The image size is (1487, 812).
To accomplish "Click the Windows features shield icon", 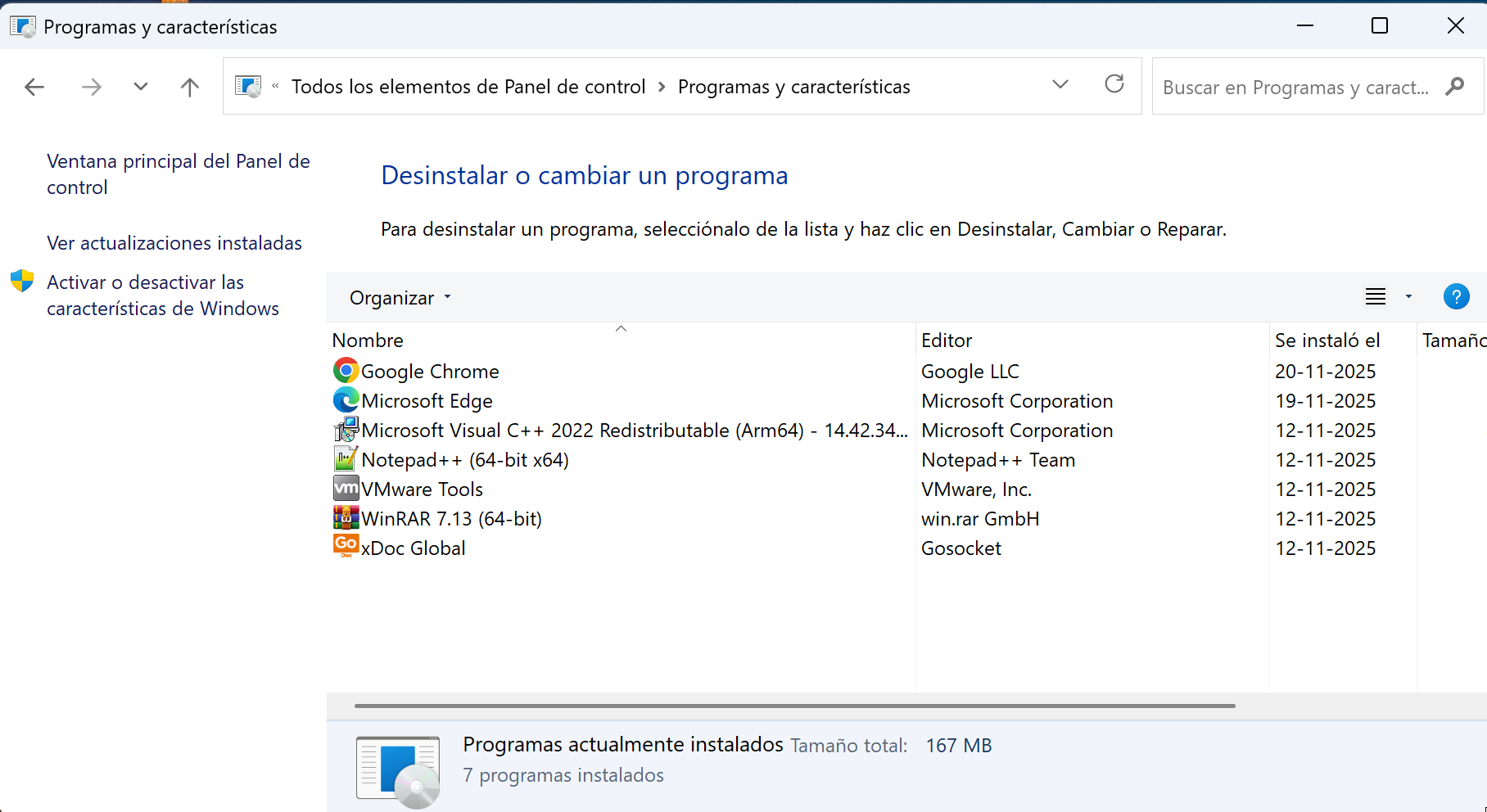I will pyautogui.click(x=22, y=281).
